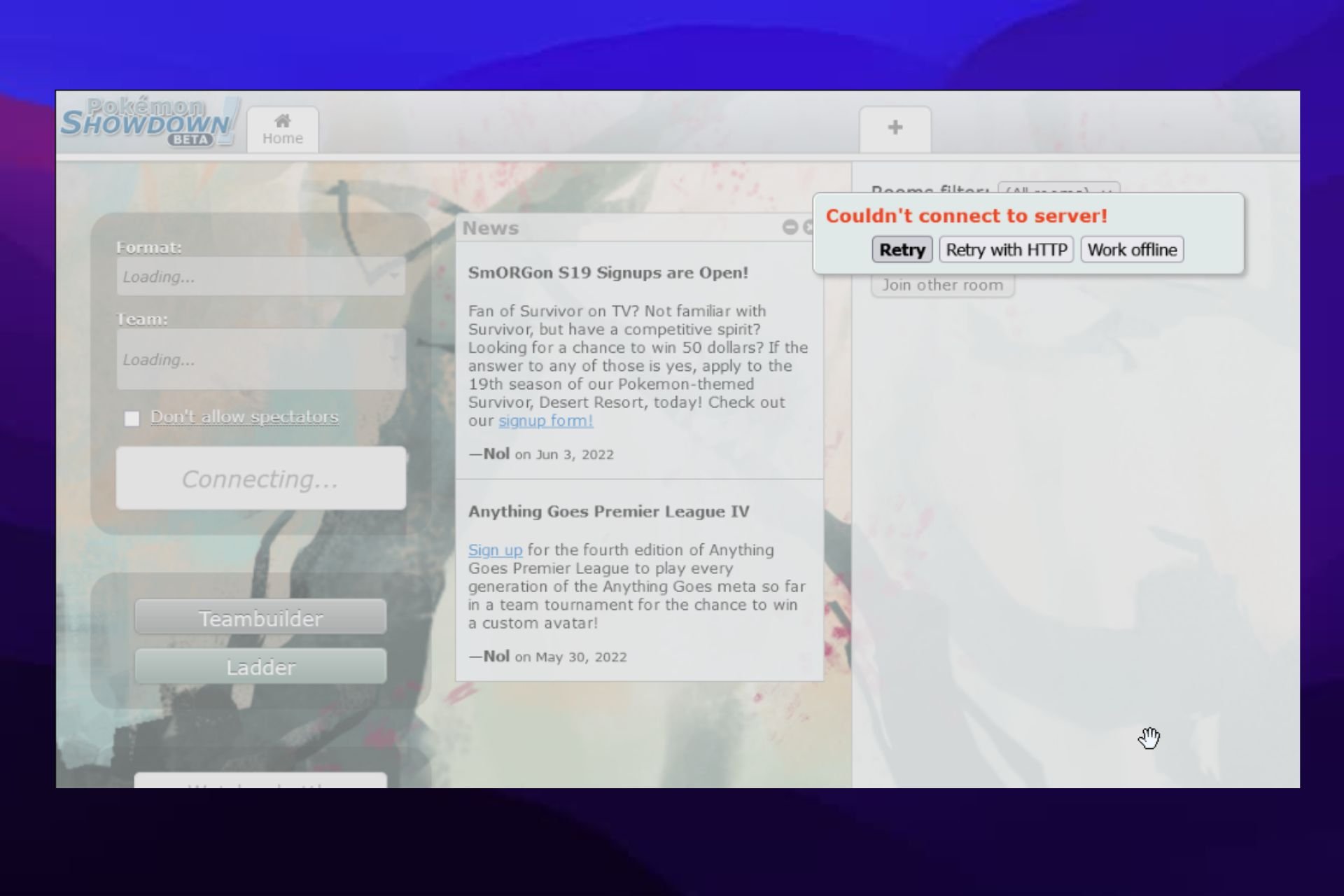Open the Teambuilder
This screenshot has height=896, width=1344.
(x=260, y=618)
